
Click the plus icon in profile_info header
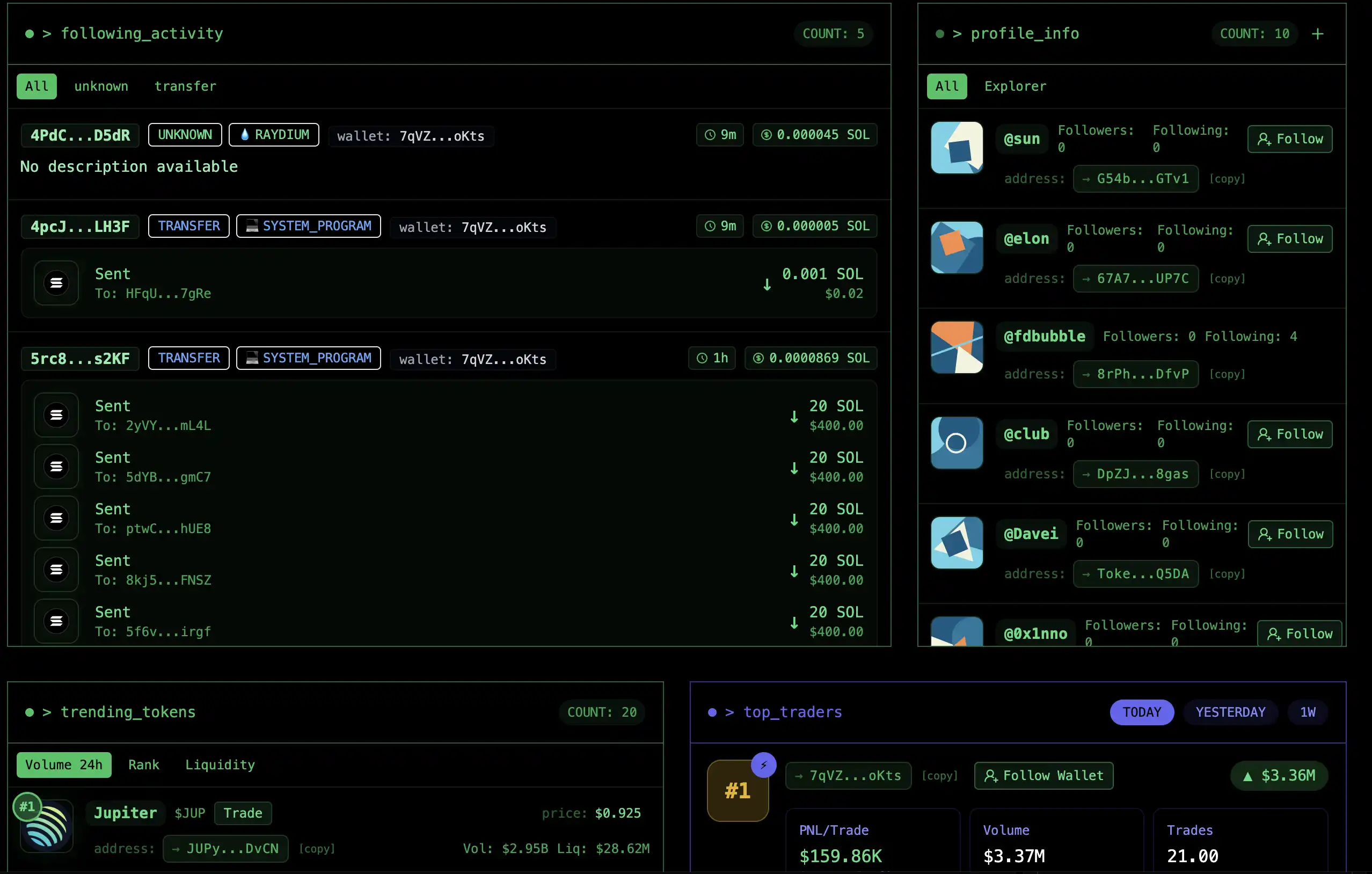(1317, 34)
